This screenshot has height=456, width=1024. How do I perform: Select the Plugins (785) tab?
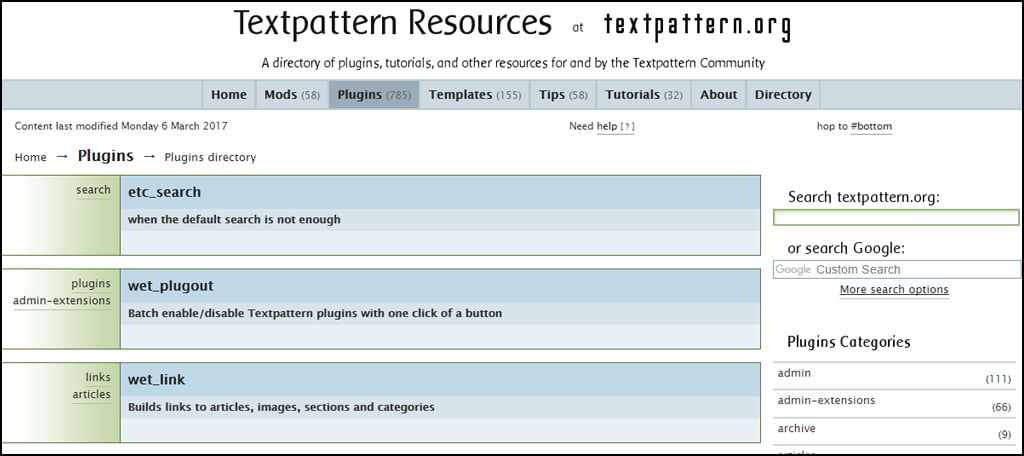tap(374, 95)
